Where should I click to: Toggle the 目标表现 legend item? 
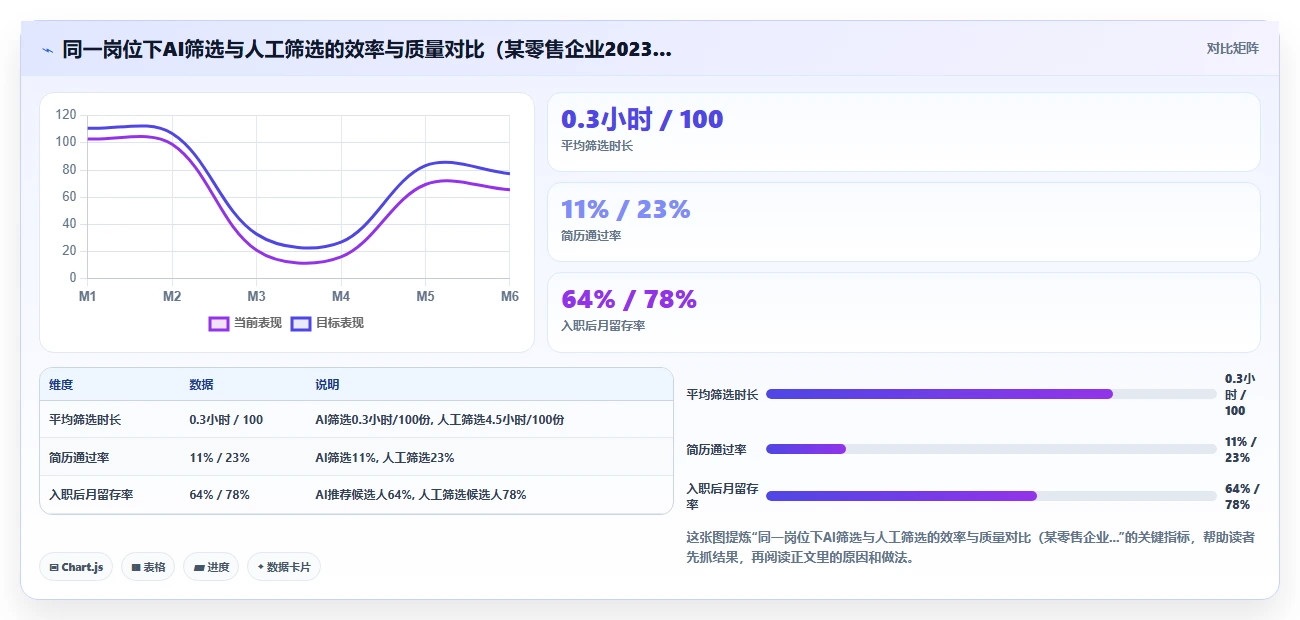point(327,323)
